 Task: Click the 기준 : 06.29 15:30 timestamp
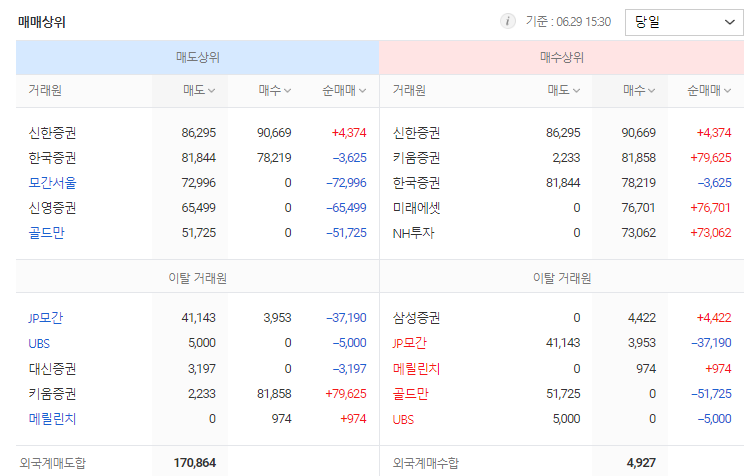(568, 22)
